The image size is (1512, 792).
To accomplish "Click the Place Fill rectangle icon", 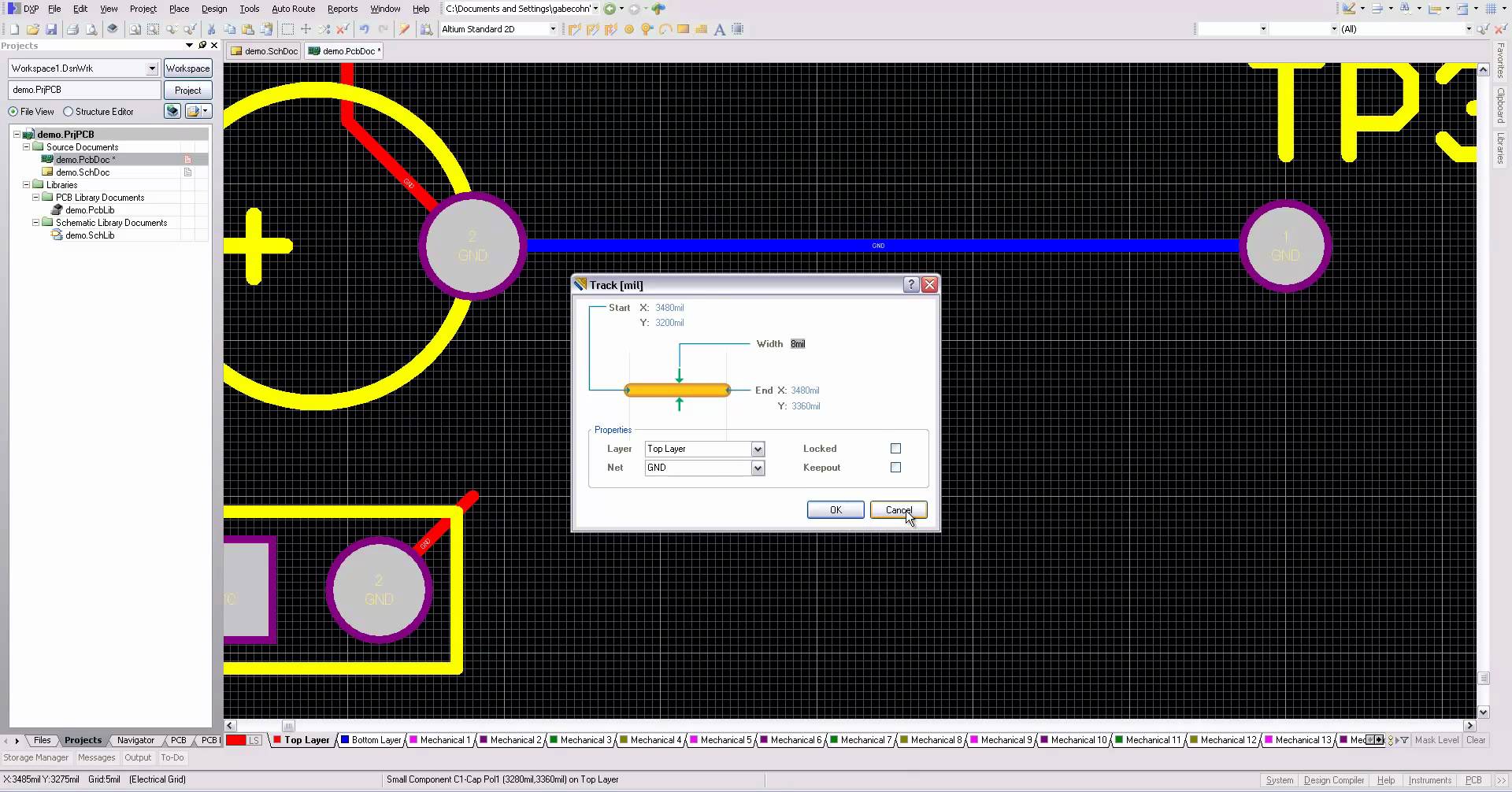I will click(683, 29).
